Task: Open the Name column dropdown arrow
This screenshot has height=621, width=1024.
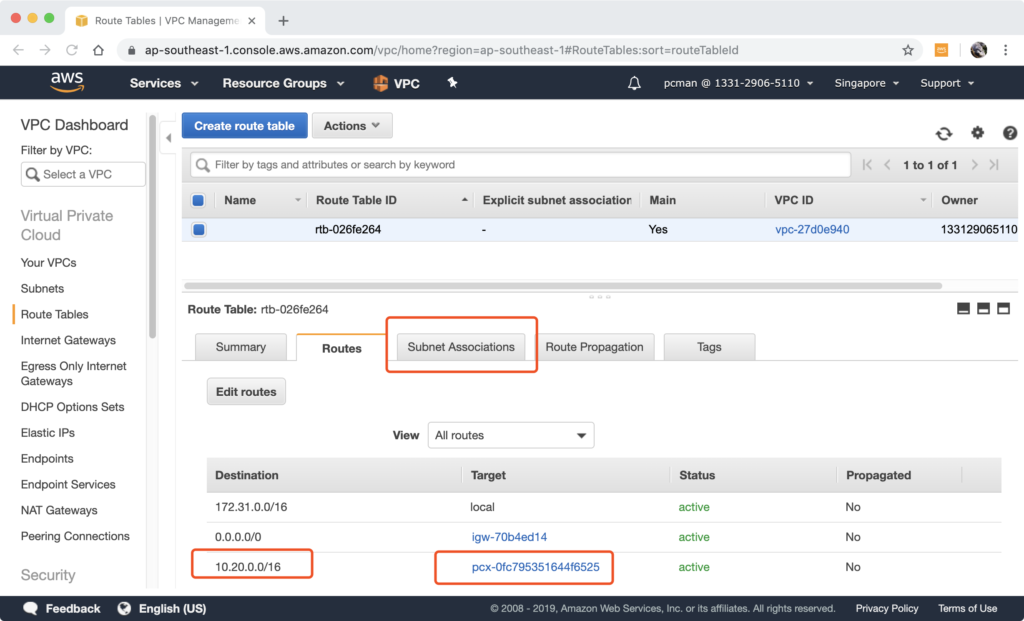Action: pyautogui.click(x=298, y=200)
